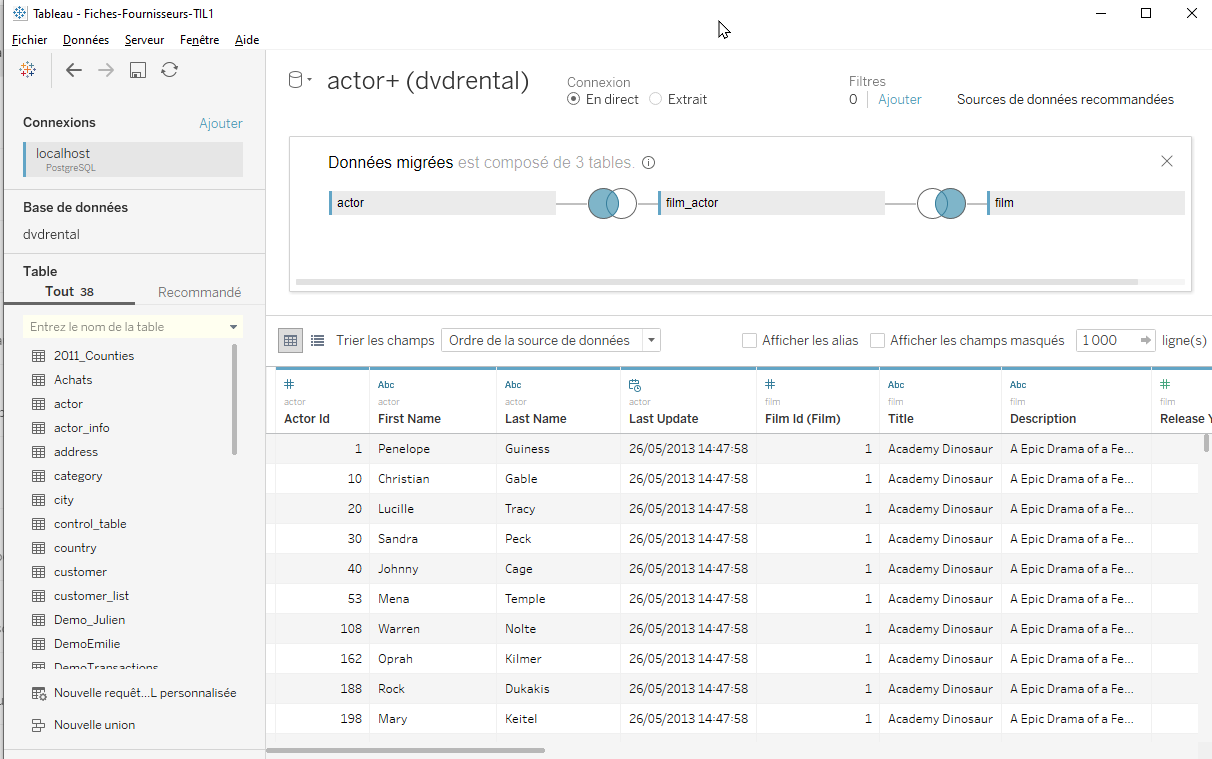Open the Fichier menu
The width and height of the screenshot is (1212, 759).
click(x=30, y=40)
